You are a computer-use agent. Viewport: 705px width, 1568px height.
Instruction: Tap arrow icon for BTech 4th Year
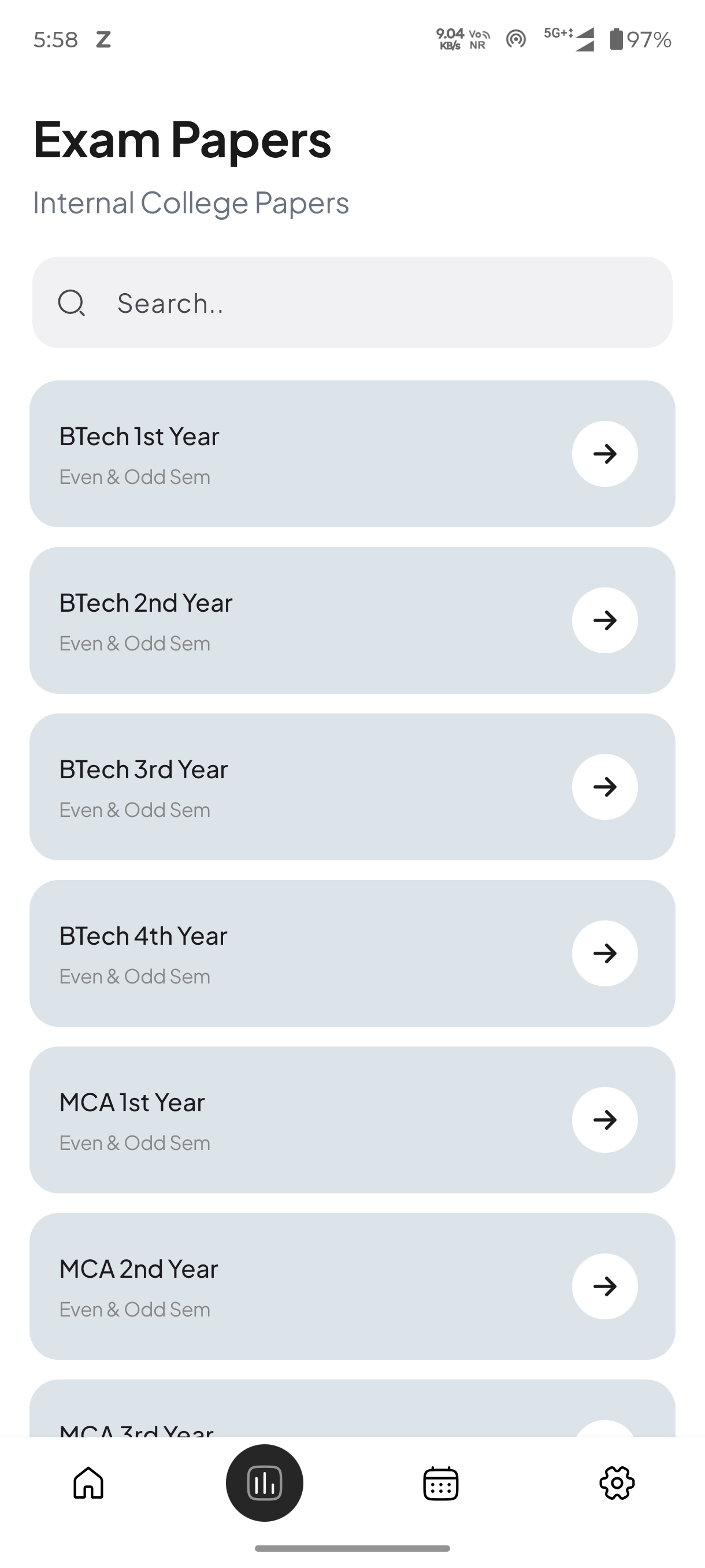[x=604, y=953]
